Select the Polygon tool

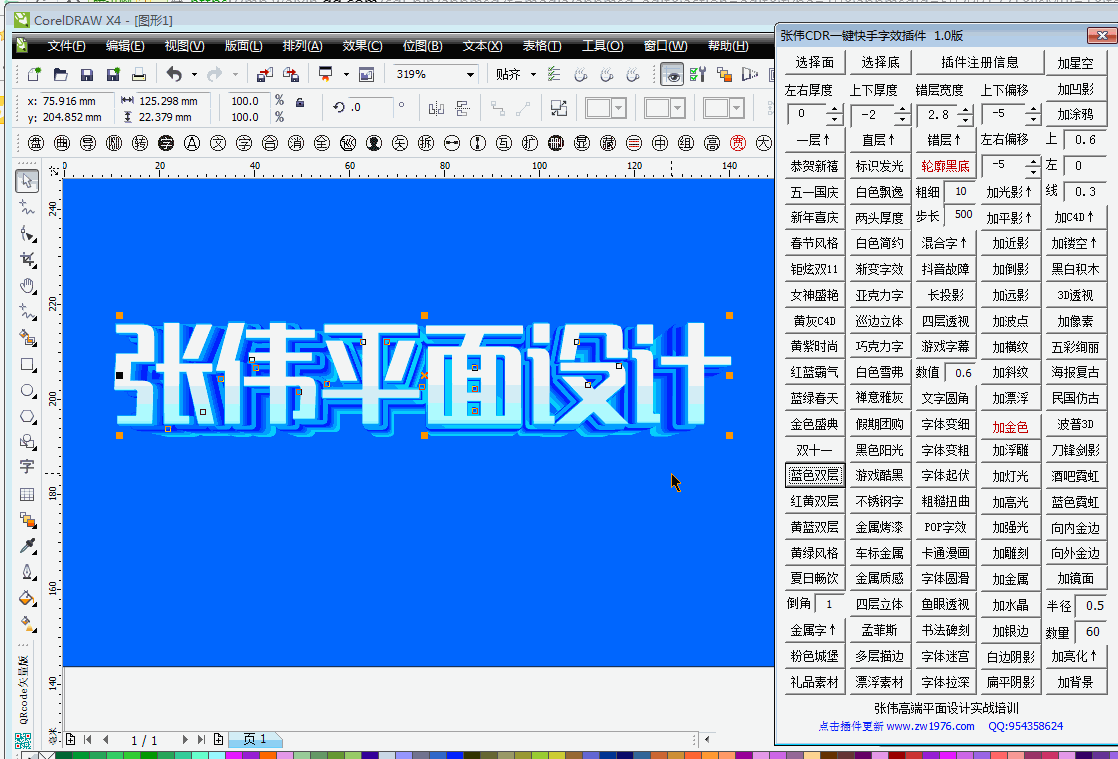(27, 416)
